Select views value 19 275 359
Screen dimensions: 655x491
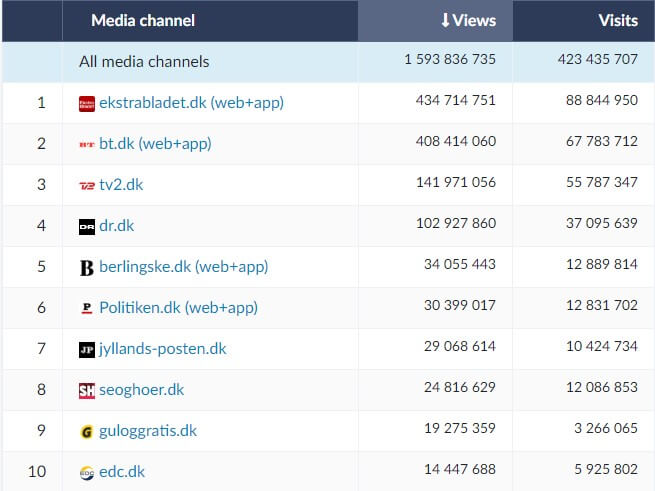460,428
